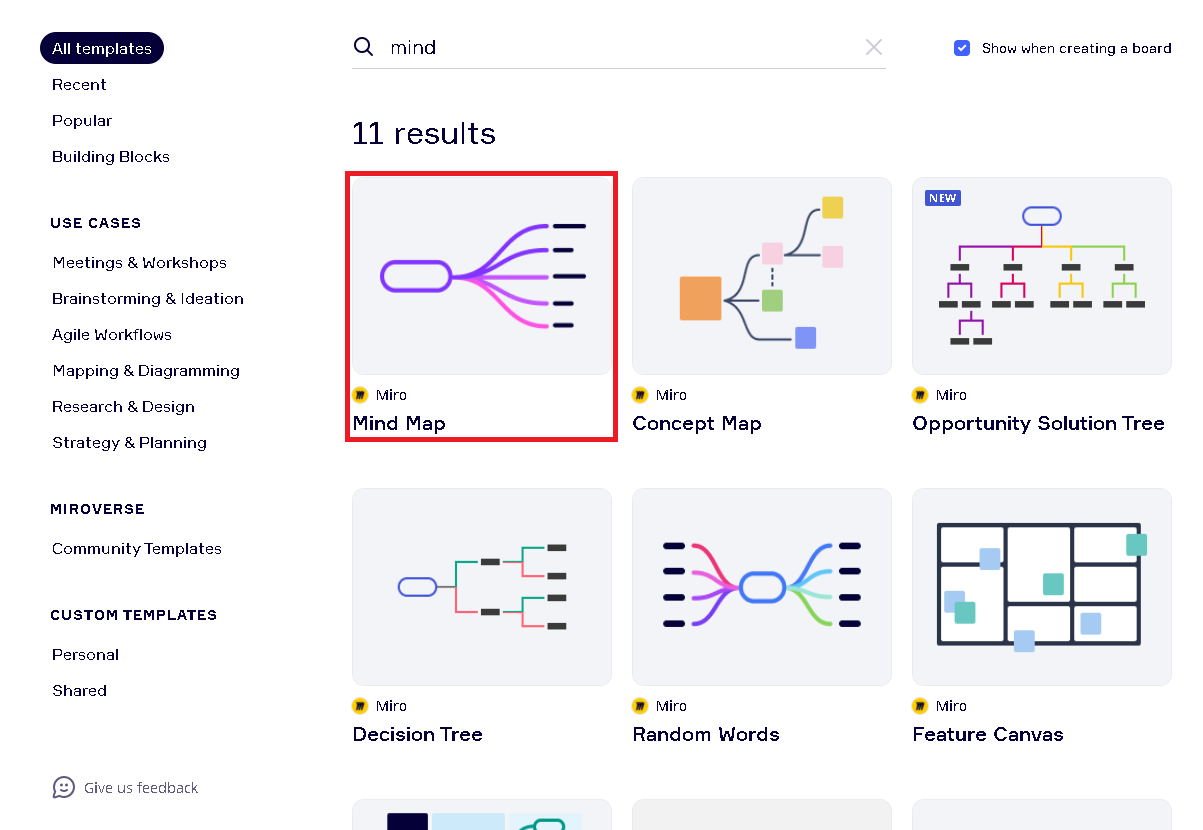The height and width of the screenshot is (830, 1203).
Task: Open the Opportunity Solution Tree template preview
Action: click(x=1042, y=276)
